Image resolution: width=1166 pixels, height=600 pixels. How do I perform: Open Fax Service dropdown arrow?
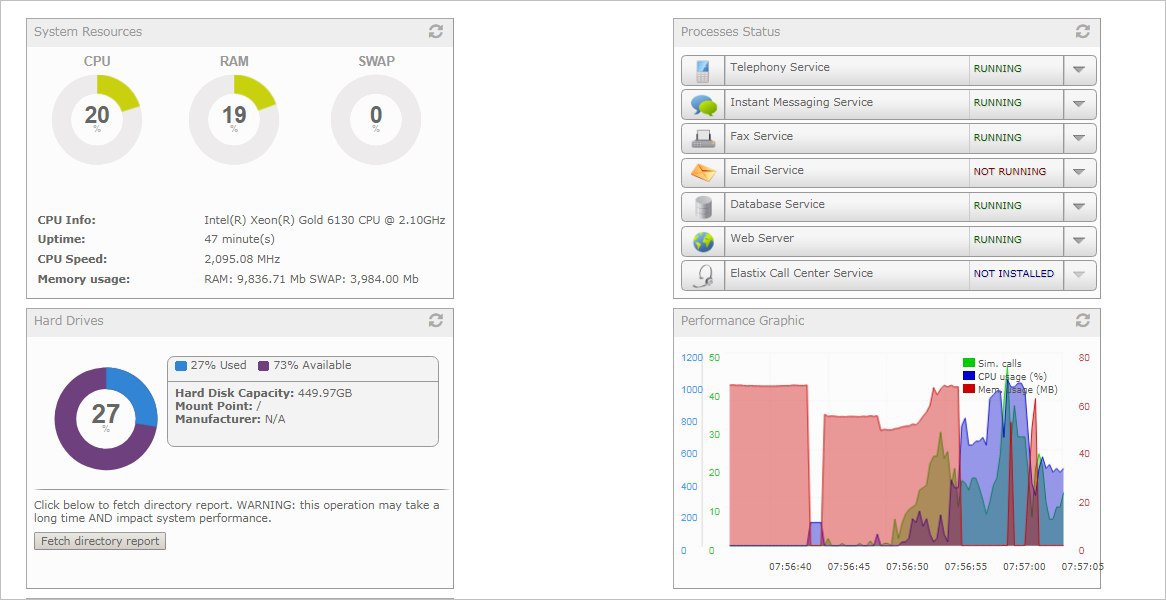pyautogui.click(x=1080, y=138)
